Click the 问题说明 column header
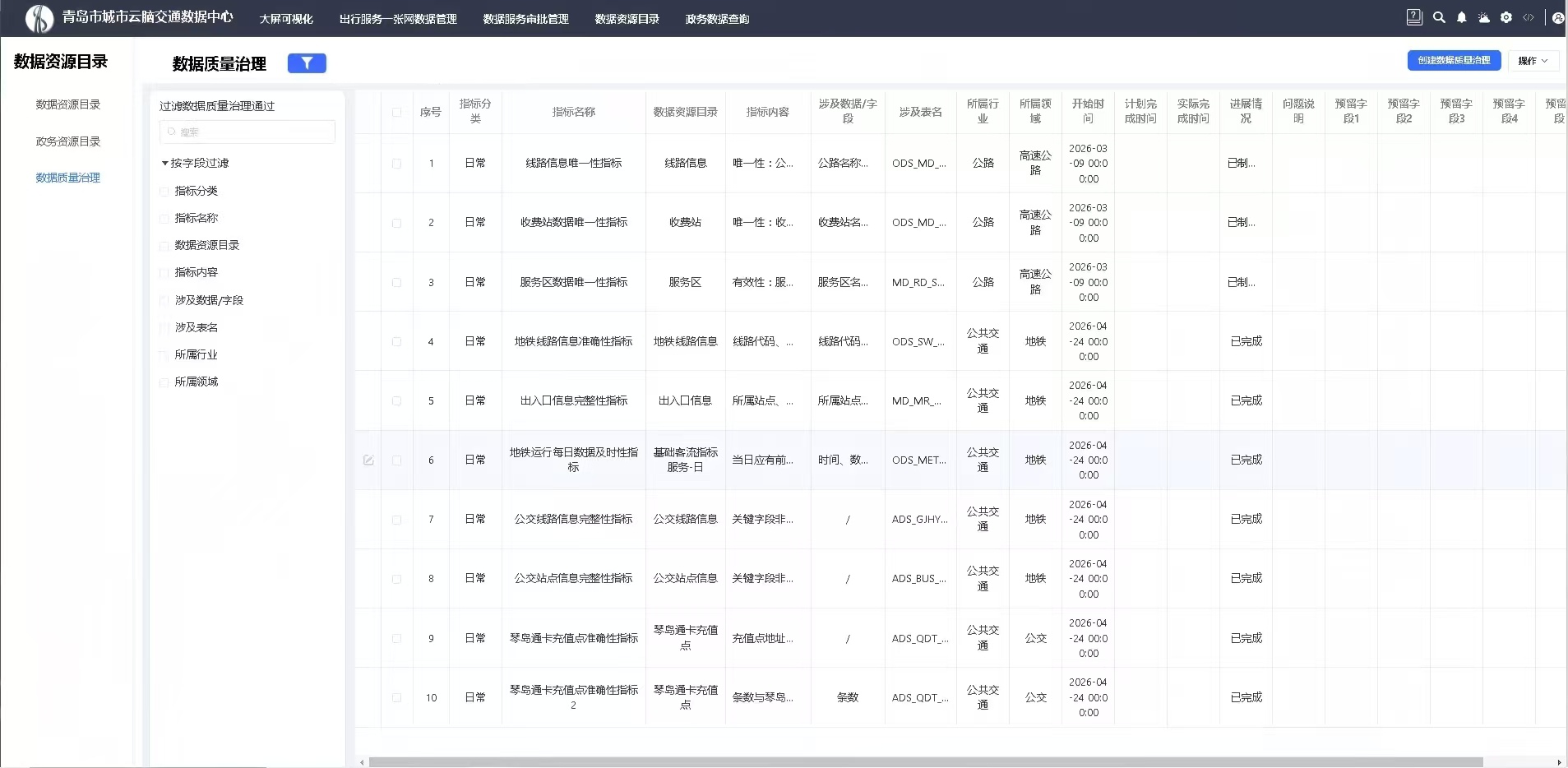This screenshot has height=768, width=1568. [1298, 112]
